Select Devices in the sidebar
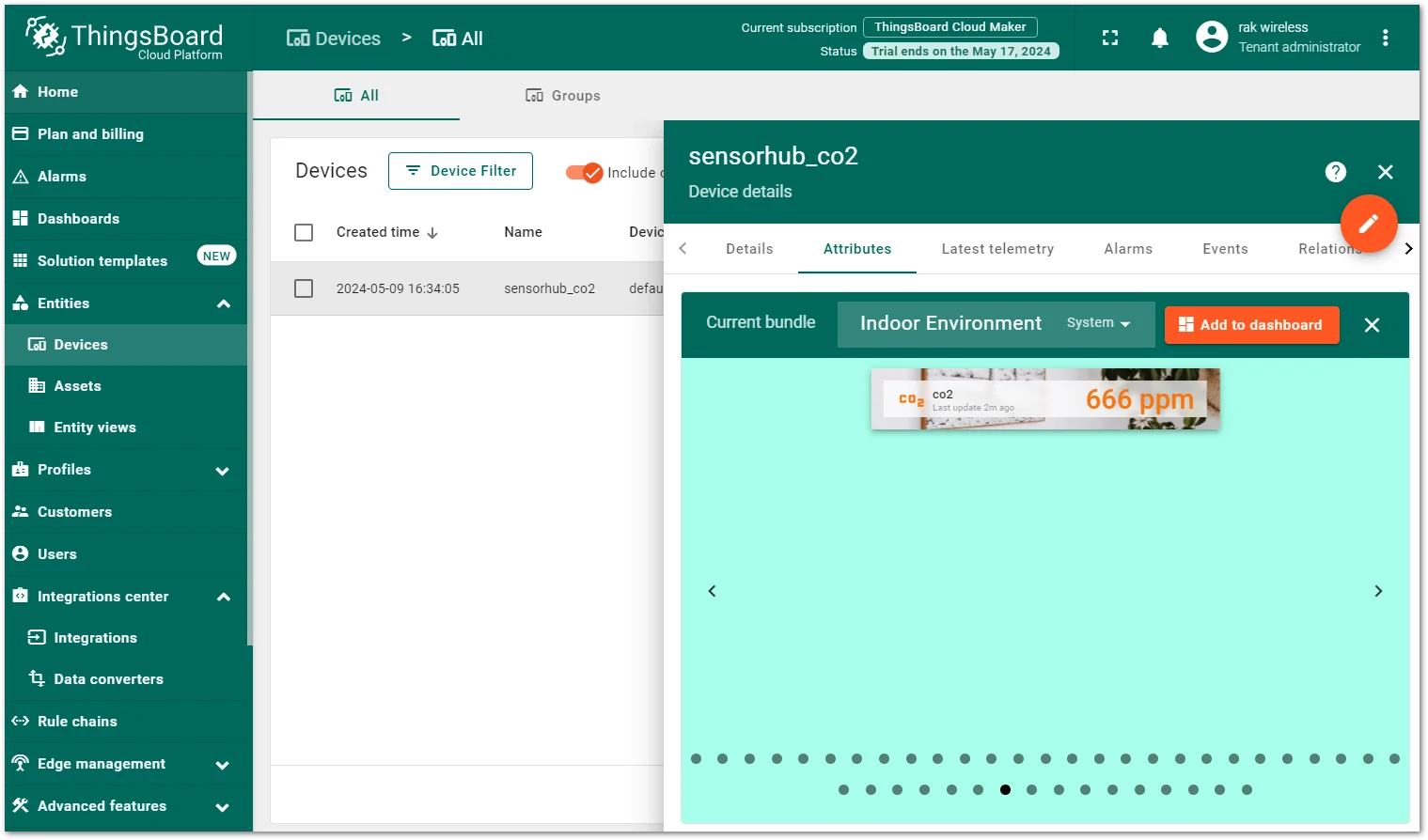 pos(126,345)
